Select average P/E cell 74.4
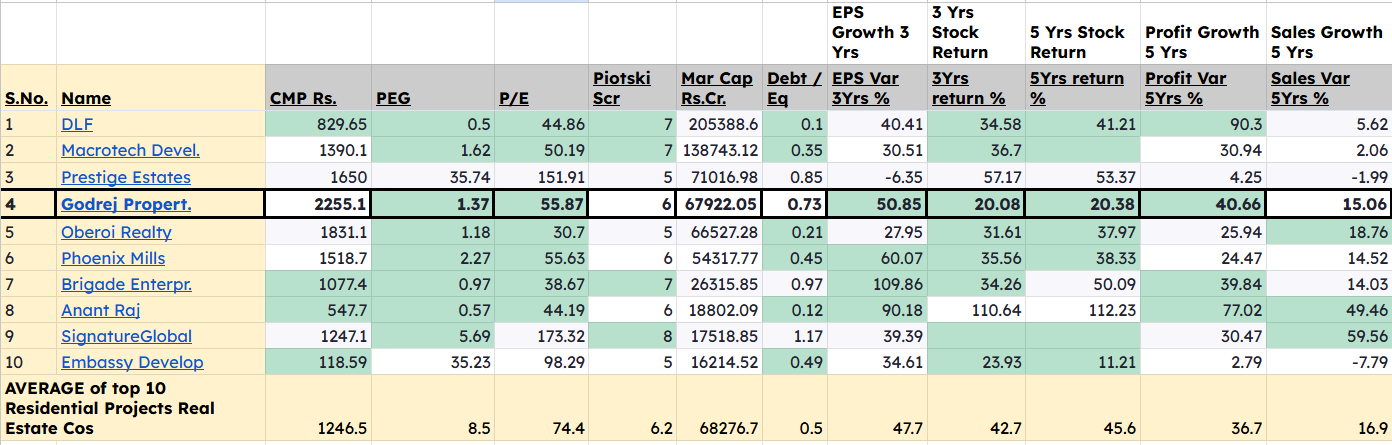 tap(541, 408)
